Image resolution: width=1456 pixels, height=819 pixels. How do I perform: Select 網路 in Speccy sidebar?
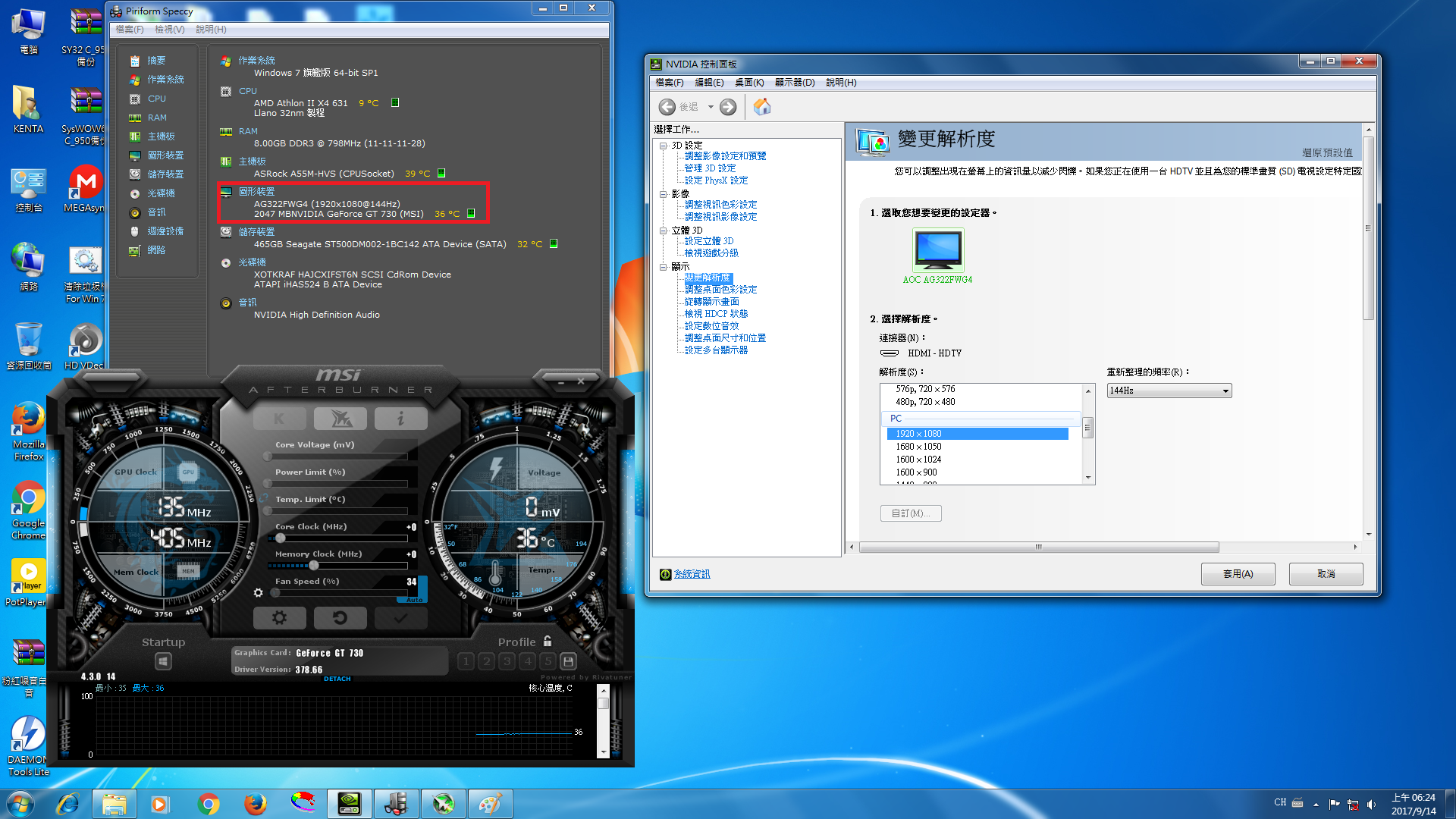coord(156,250)
